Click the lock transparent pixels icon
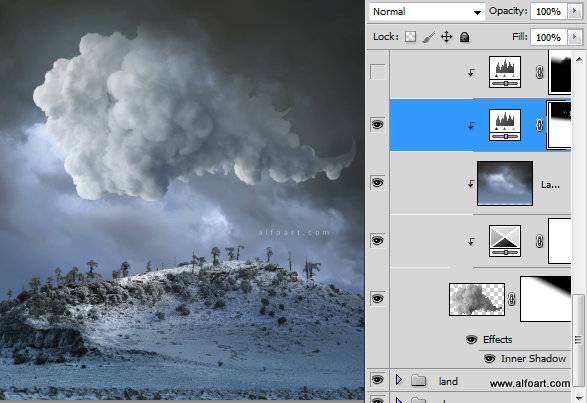This screenshot has width=587, height=403. point(411,37)
